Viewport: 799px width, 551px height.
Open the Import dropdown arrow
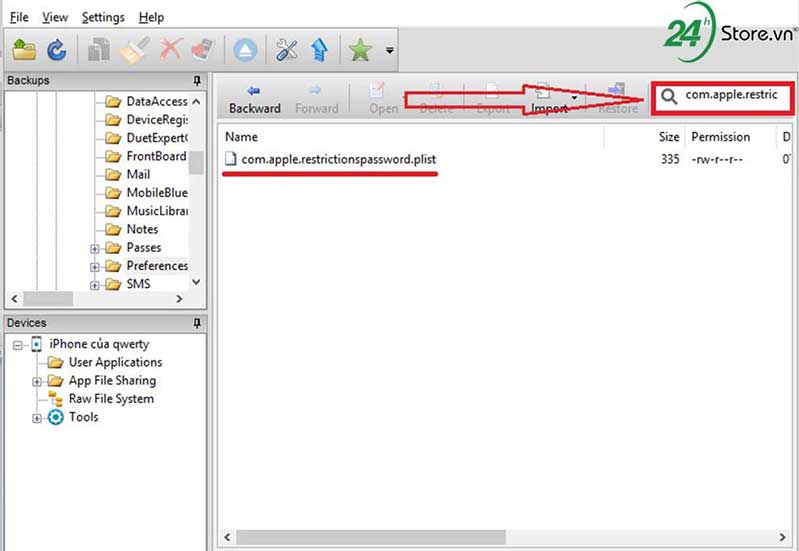click(x=575, y=97)
